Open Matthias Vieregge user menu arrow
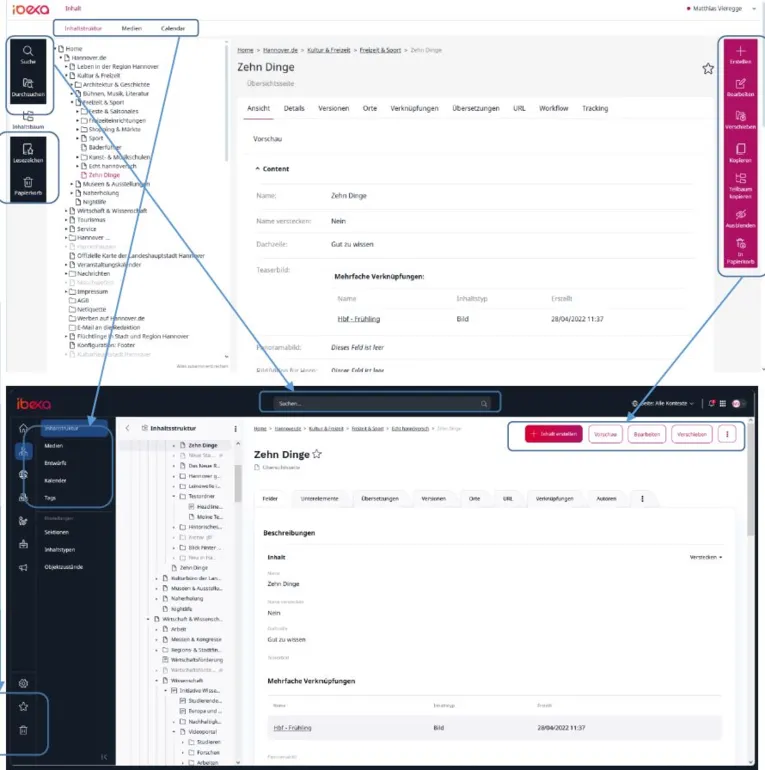The image size is (765, 770). click(754, 8)
